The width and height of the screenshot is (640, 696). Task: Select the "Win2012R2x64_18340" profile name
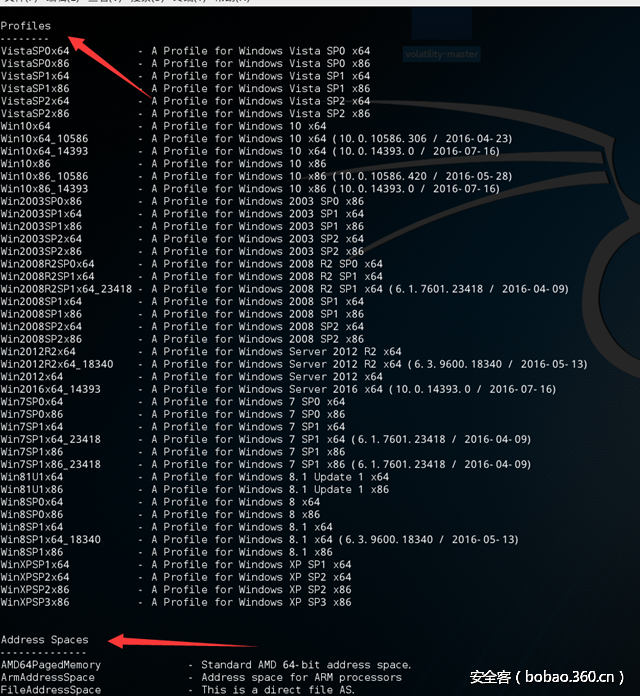(57, 364)
